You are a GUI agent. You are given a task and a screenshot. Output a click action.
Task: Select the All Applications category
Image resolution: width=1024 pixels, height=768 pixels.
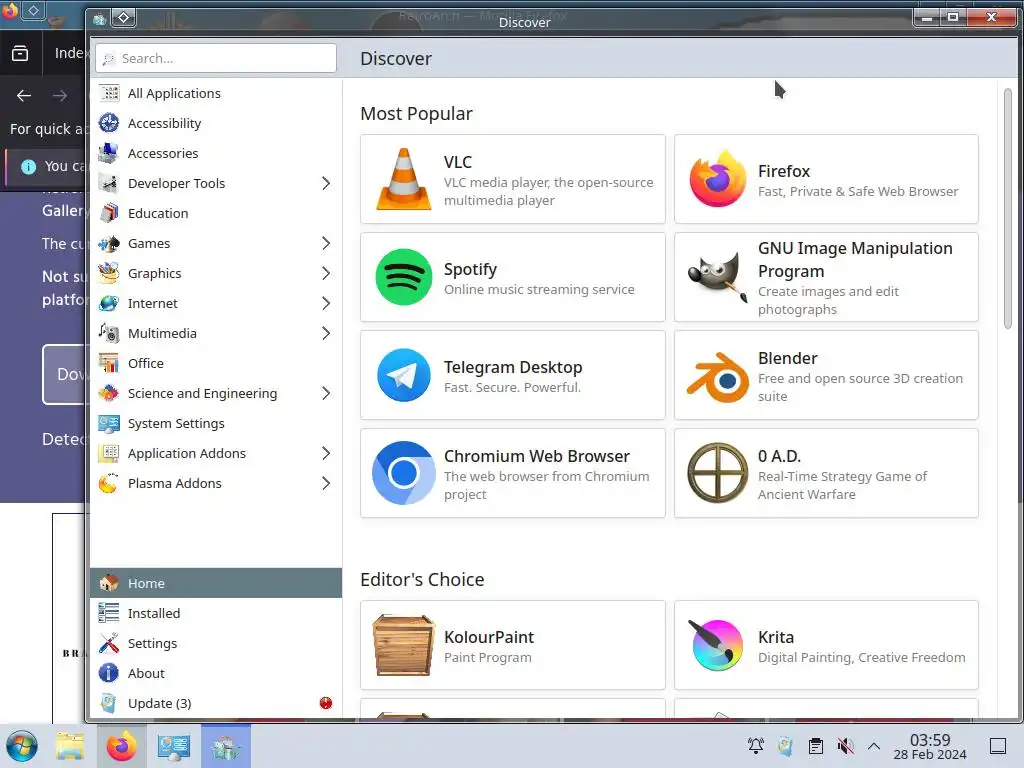pyautogui.click(x=216, y=93)
